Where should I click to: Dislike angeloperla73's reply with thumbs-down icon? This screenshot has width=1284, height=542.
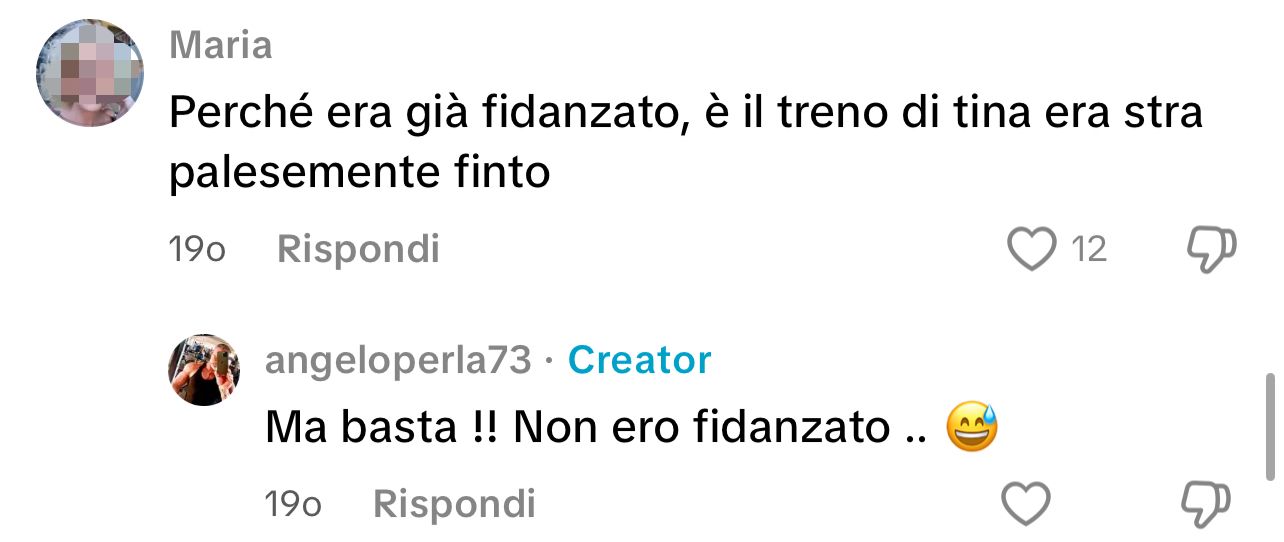click(1205, 503)
